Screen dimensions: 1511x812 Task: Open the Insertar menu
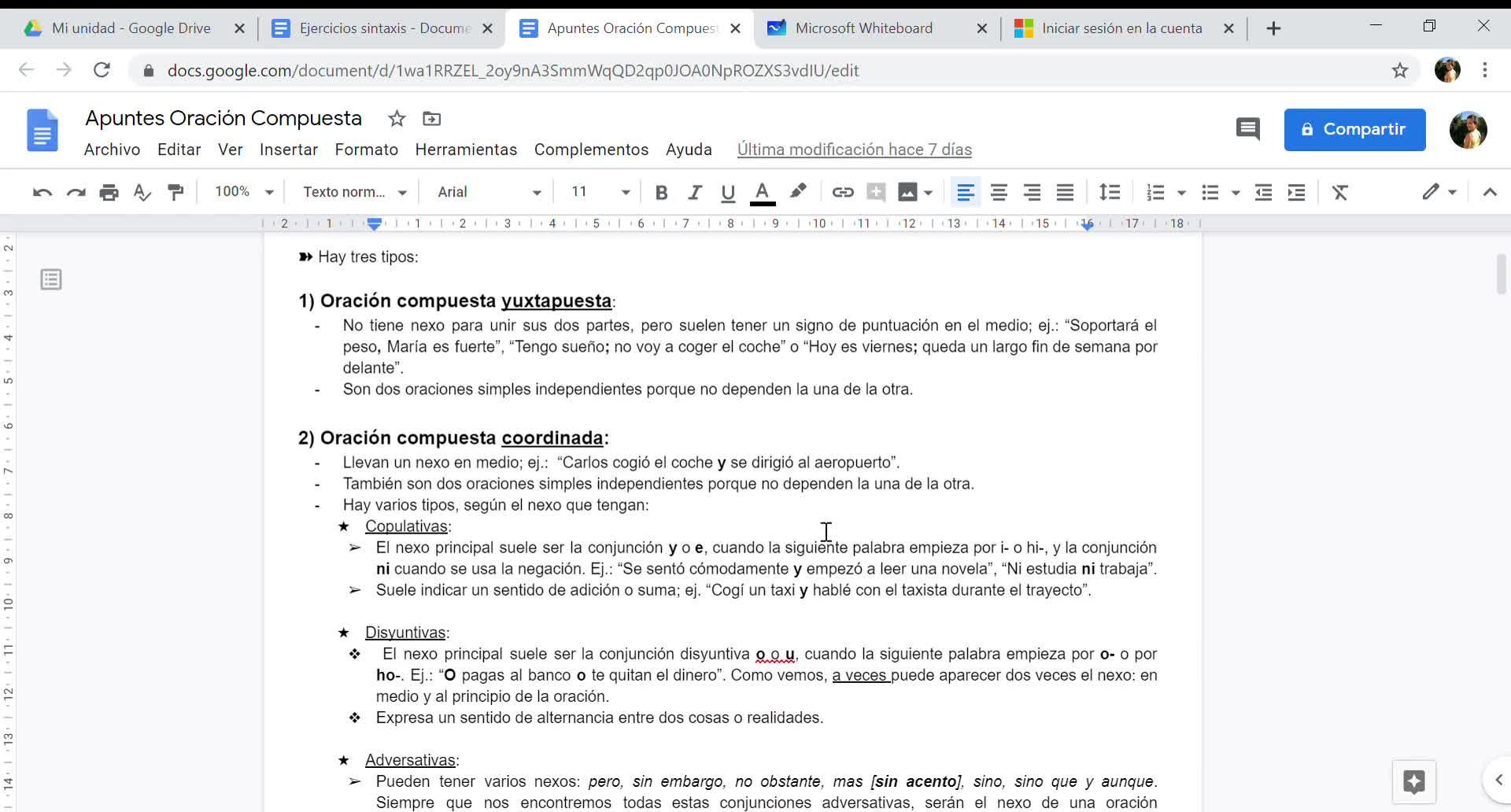[x=288, y=149]
